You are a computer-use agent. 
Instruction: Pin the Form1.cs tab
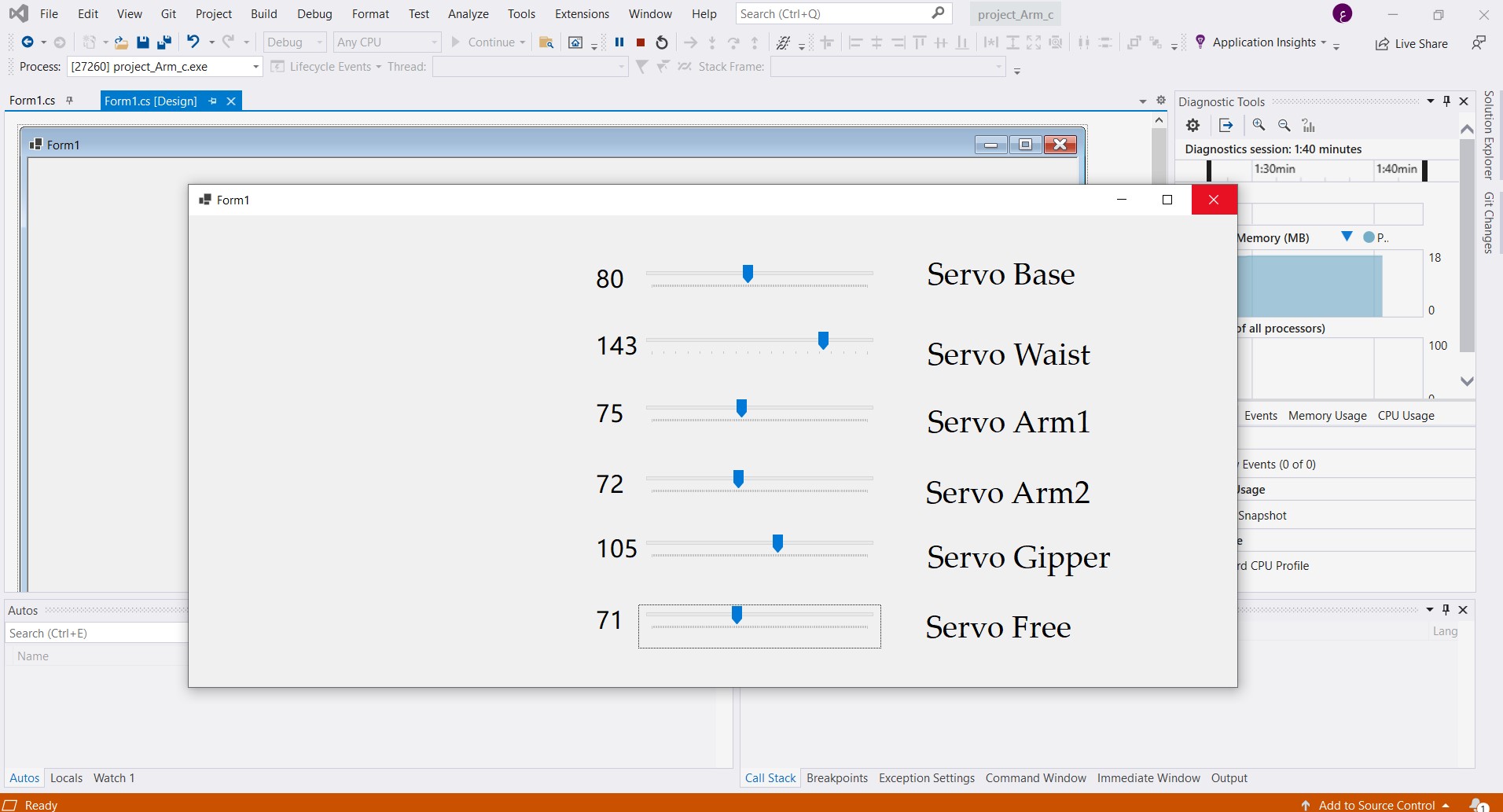coord(69,100)
